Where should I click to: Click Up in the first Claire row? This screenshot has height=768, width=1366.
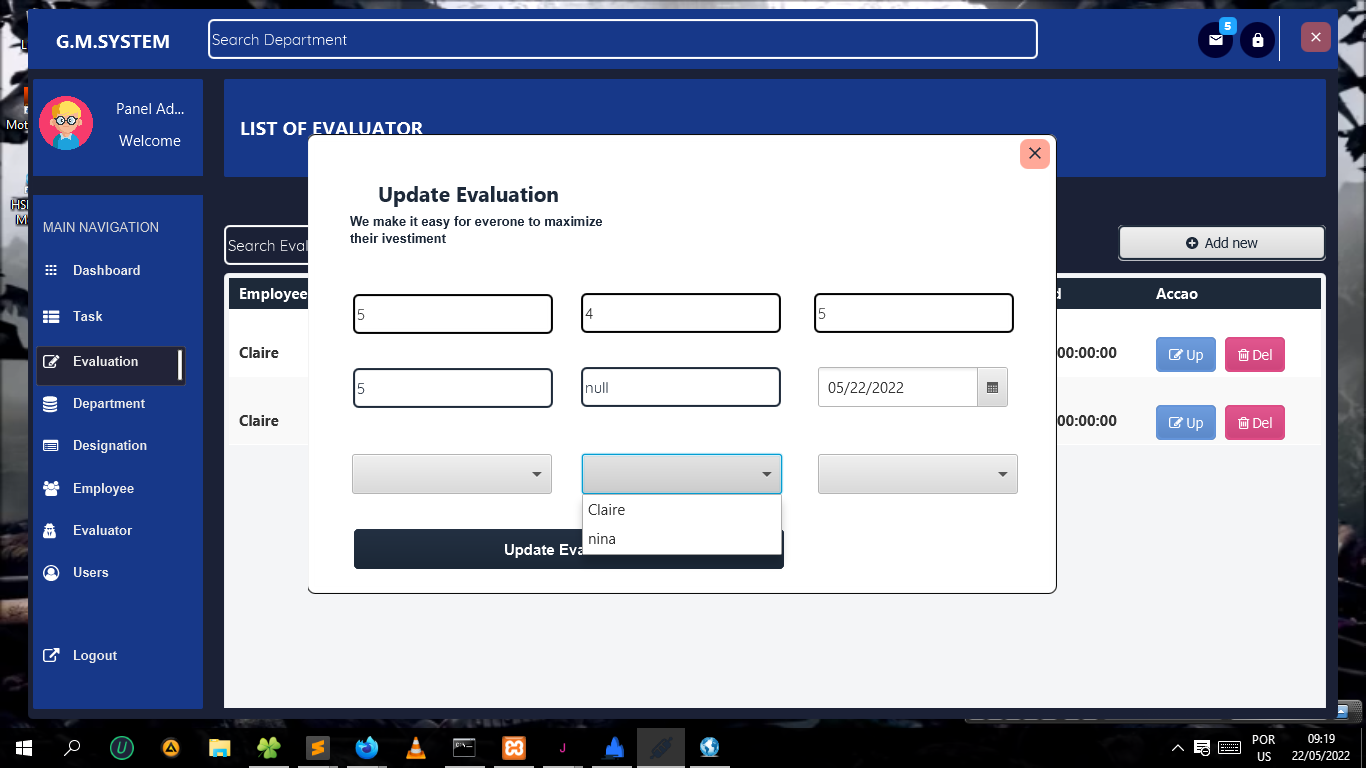[x=1186, y=355]
